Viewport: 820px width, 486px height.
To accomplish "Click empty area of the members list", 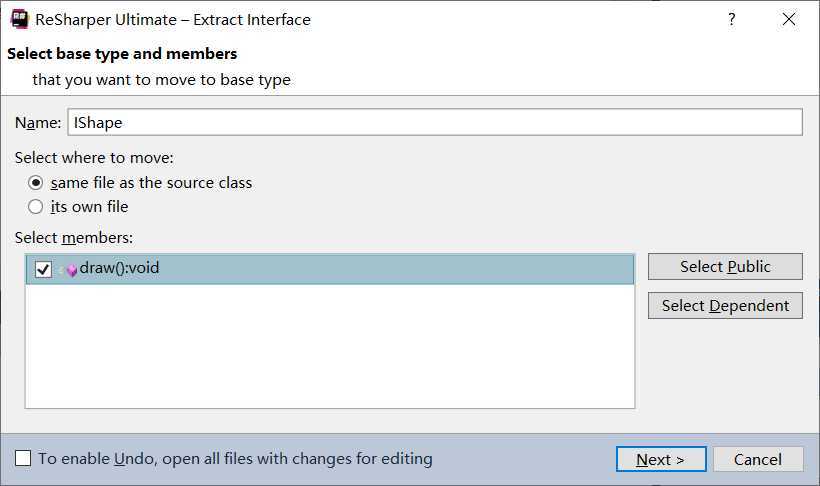I will (330, 346).
